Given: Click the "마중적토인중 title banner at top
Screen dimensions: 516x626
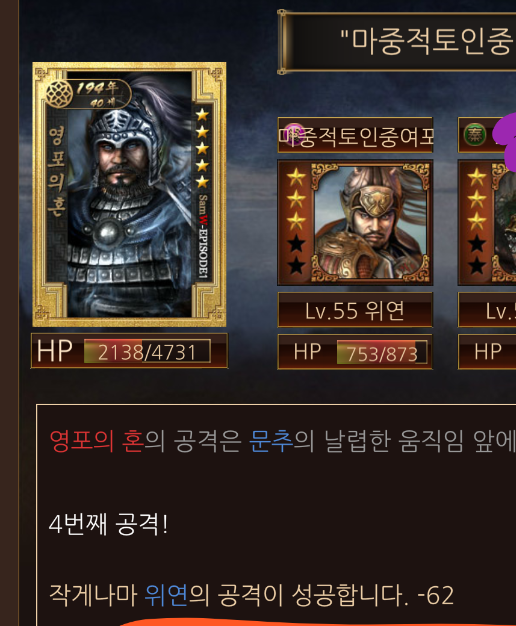Looking at the screenshot, I should click(399, 42).
